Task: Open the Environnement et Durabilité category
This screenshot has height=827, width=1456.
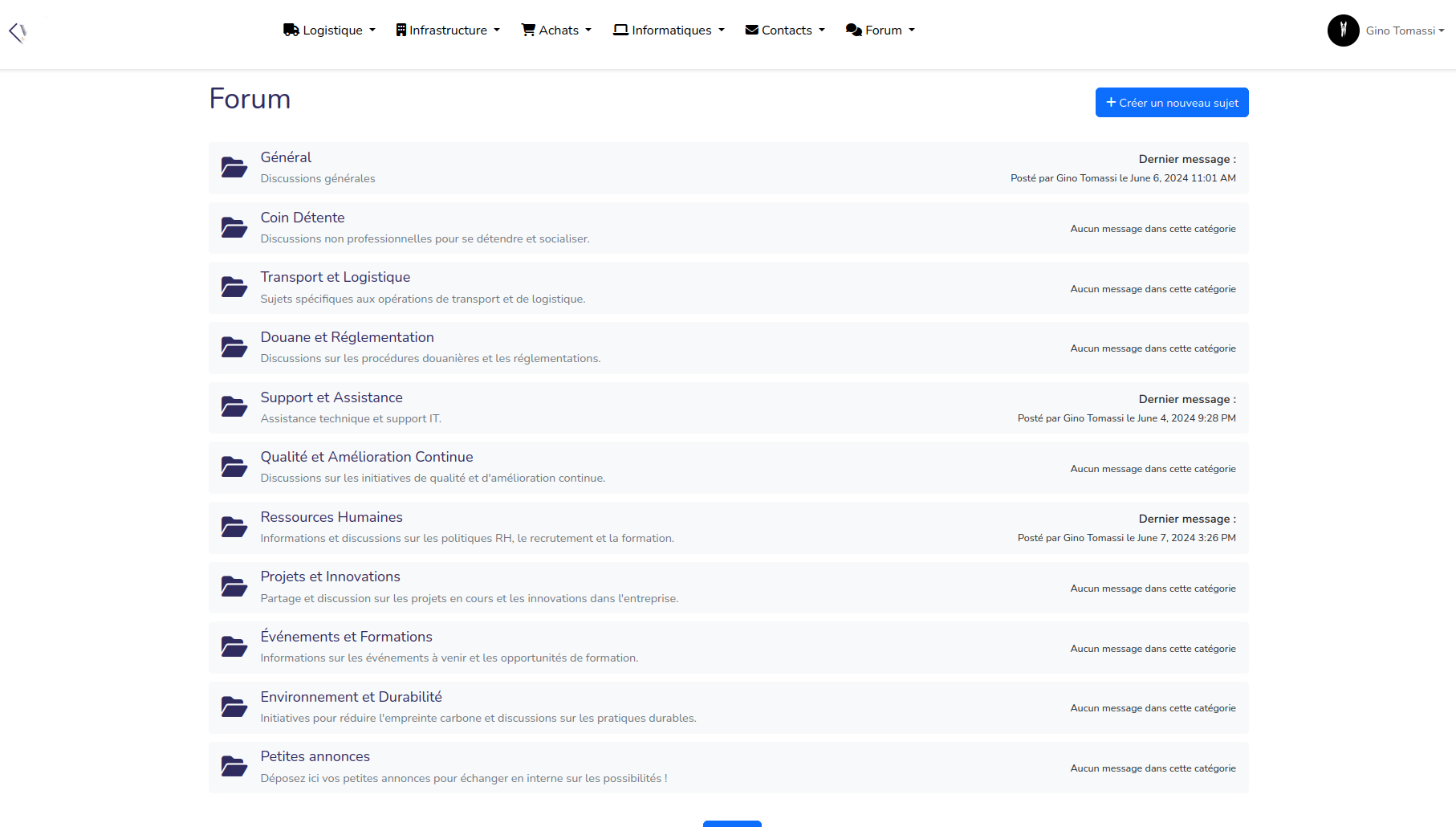Action: point(351,697)
